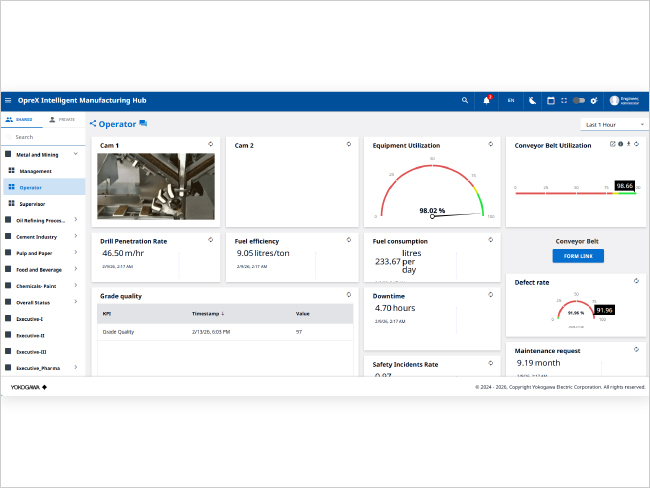This screenshot has height=488, width=650.
Task: Select the Grade Quality table row
Action: [x=225, y=332]
